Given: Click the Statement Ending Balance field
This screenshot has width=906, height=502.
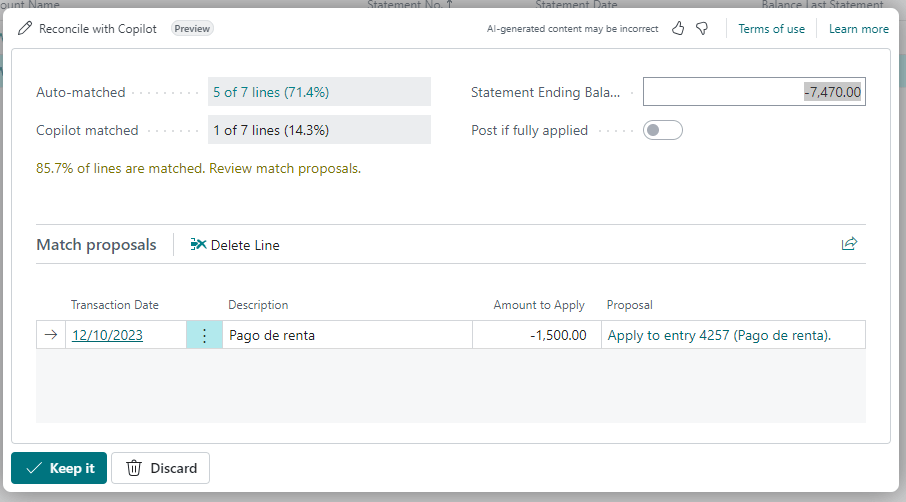Looking at the screenshot, I should (753, 92).
